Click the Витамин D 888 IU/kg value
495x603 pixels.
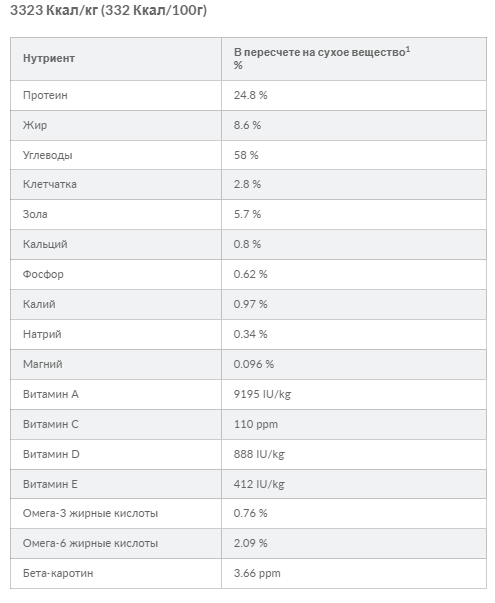point(259,454)
